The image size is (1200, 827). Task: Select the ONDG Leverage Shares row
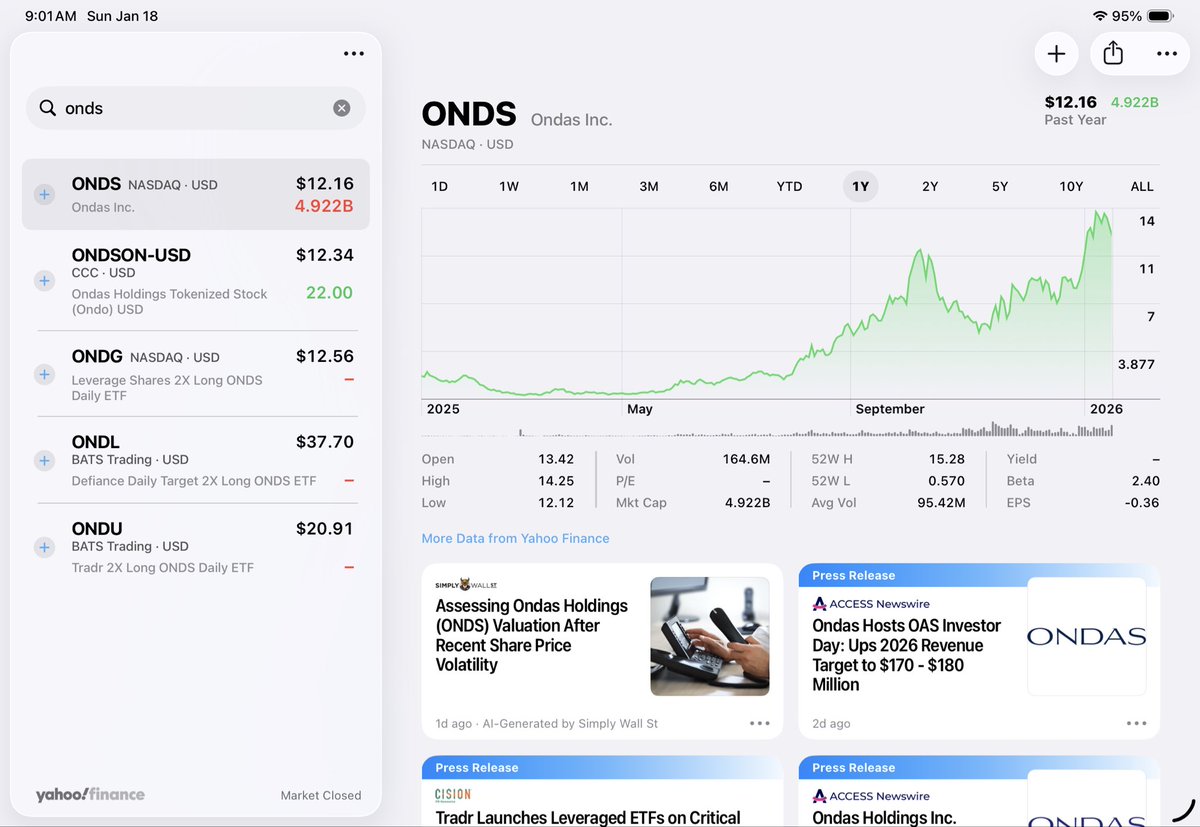click(196, 374)
